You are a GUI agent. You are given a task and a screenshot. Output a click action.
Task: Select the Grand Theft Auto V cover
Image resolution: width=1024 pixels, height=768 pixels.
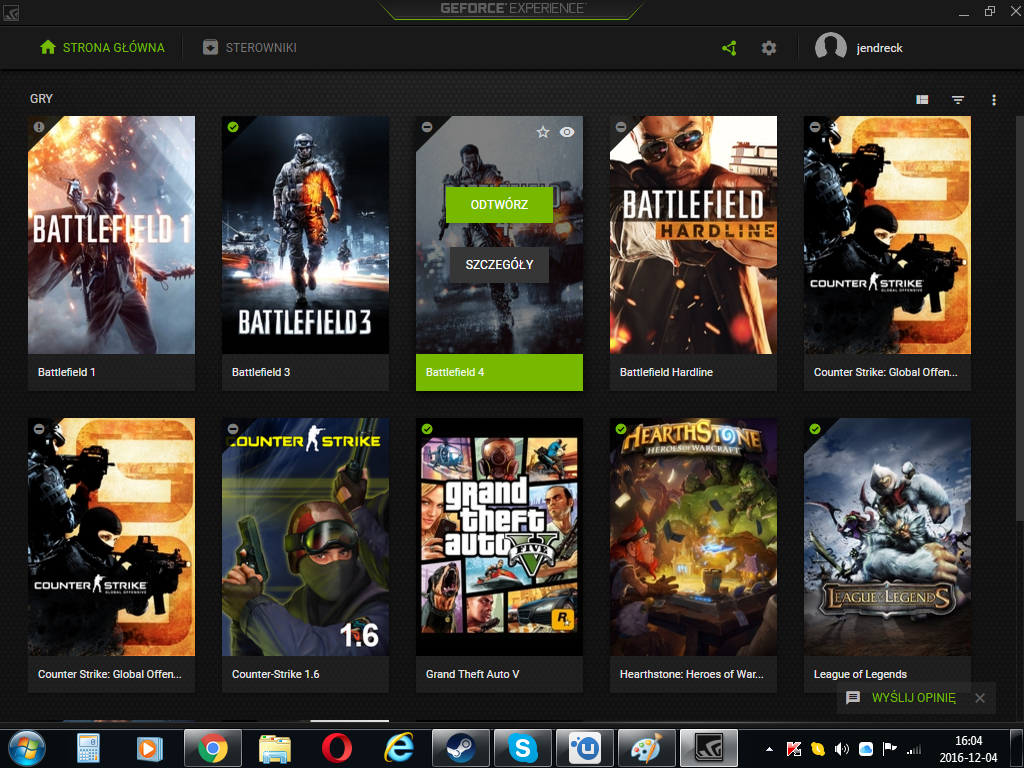pyautogui.click(x=499, y=537)
